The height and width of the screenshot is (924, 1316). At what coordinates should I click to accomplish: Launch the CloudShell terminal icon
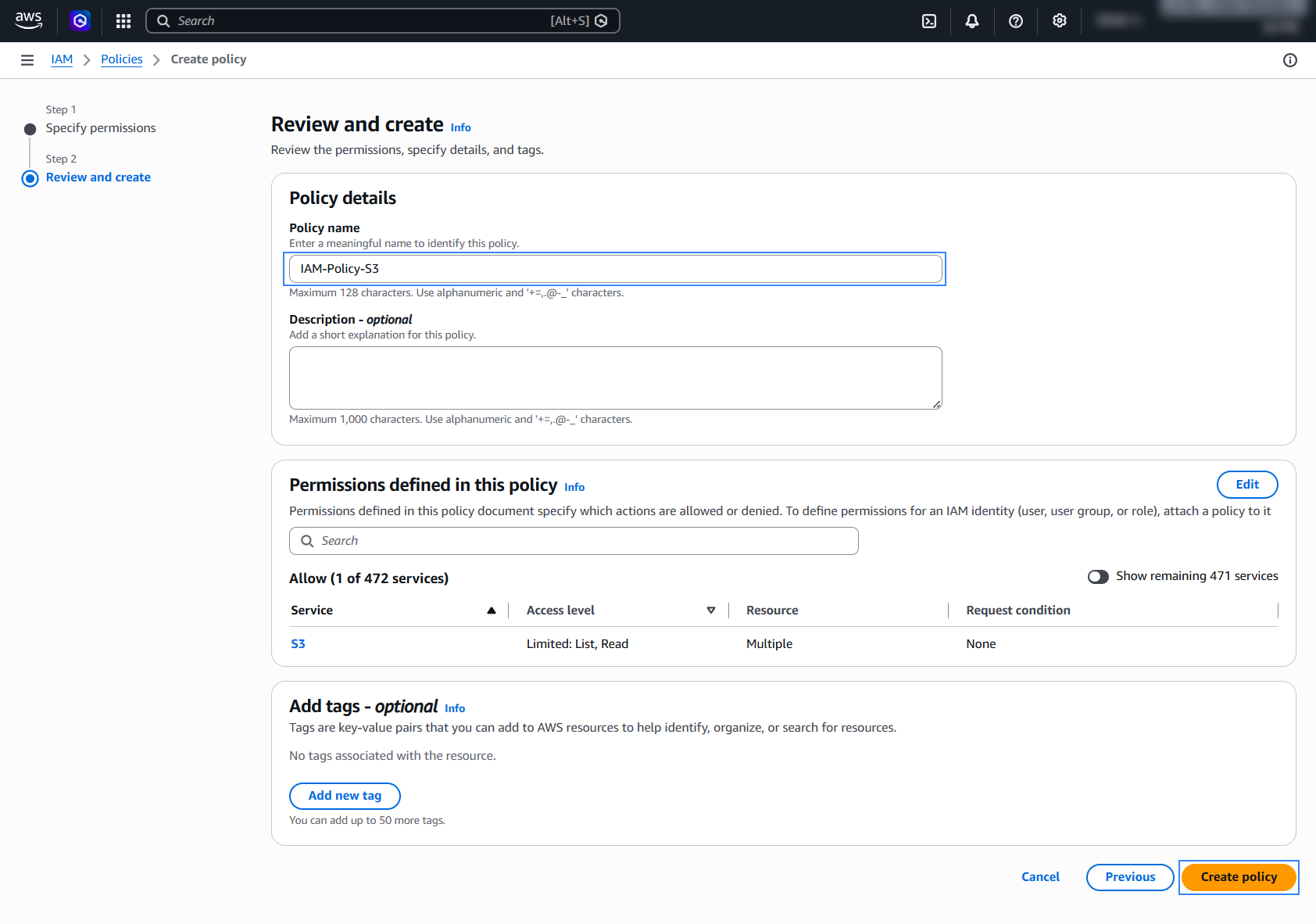pos(929,21)
